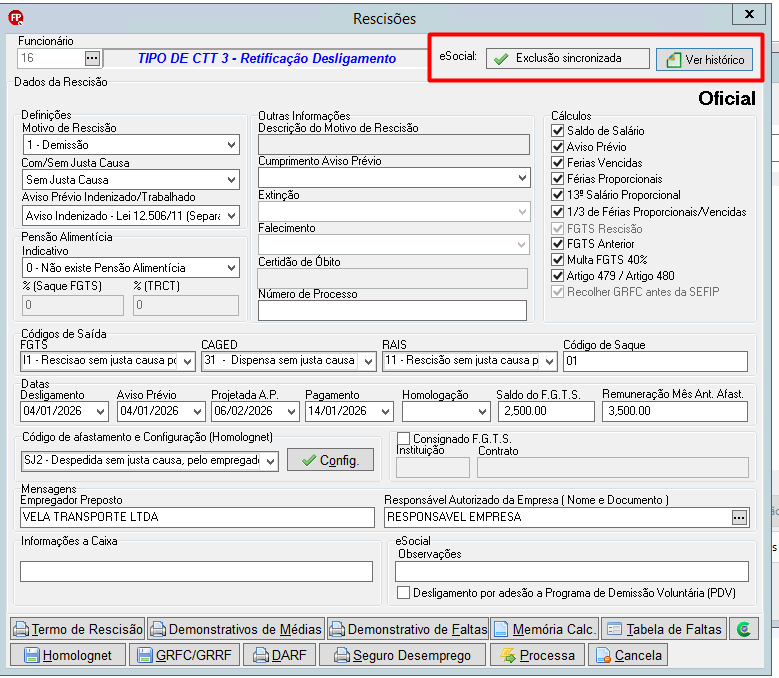Image resolution: width=779 pixels, height=678 pixels.
Task: Click the eSocial Observações field
Action: pyautogui.click(x=572, y=571)
